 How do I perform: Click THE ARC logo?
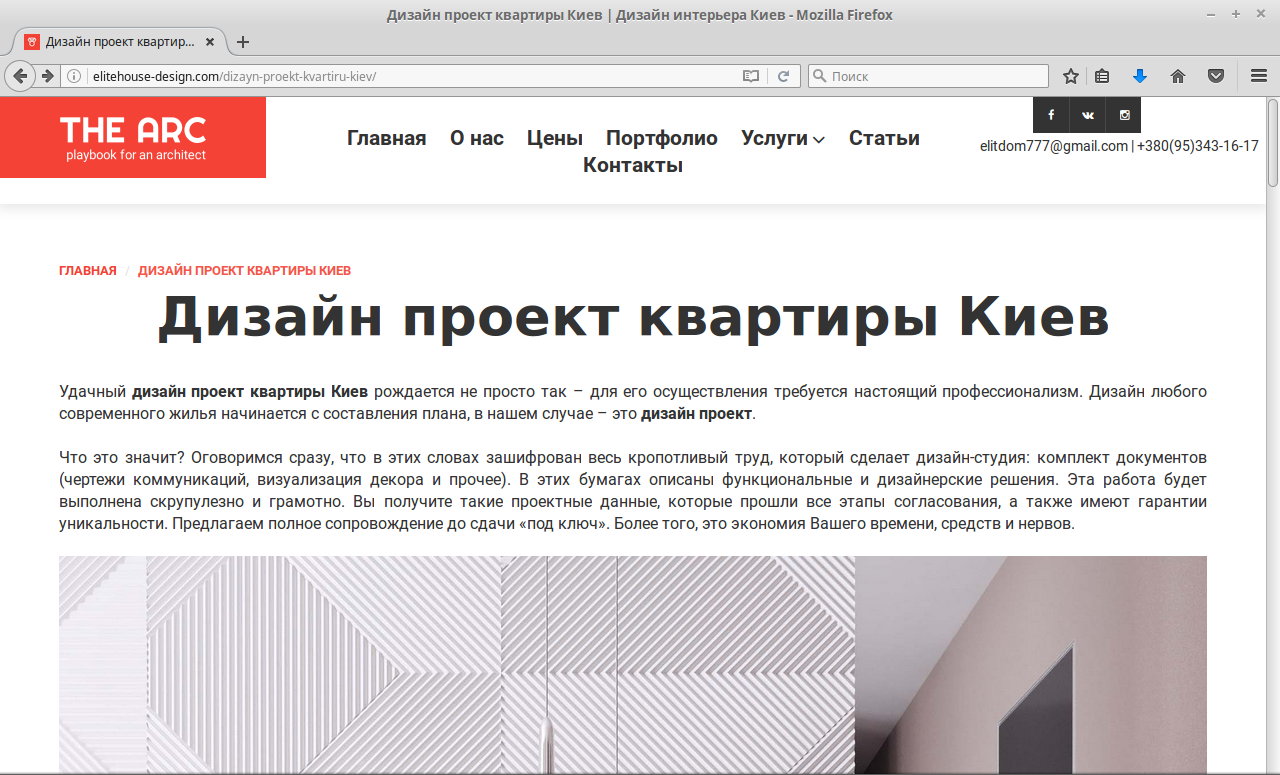(x=133, y=137)
